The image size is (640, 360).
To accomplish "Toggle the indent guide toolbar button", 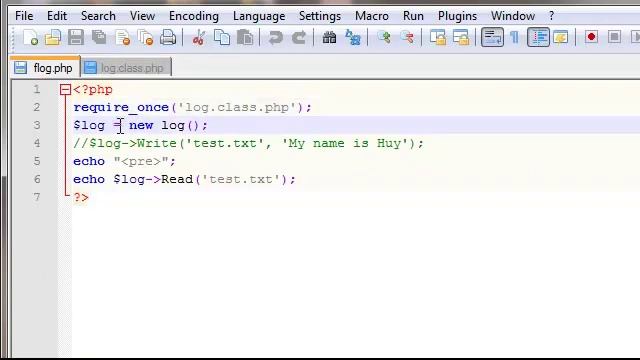I will point(538,38).
